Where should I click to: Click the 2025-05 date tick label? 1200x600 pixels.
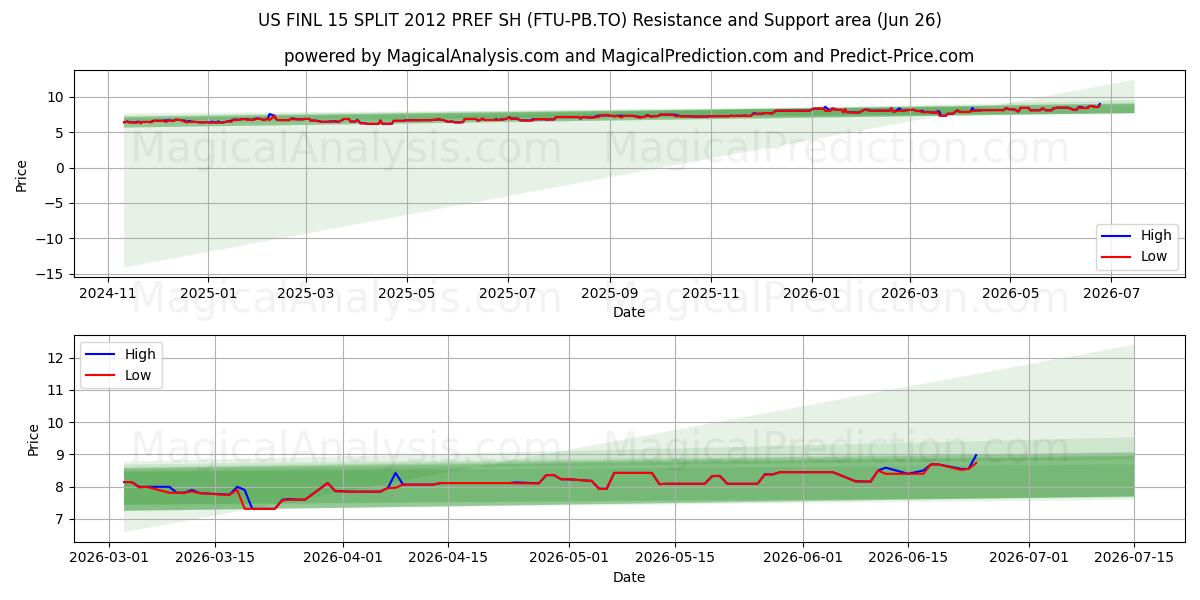coord(406,294)
